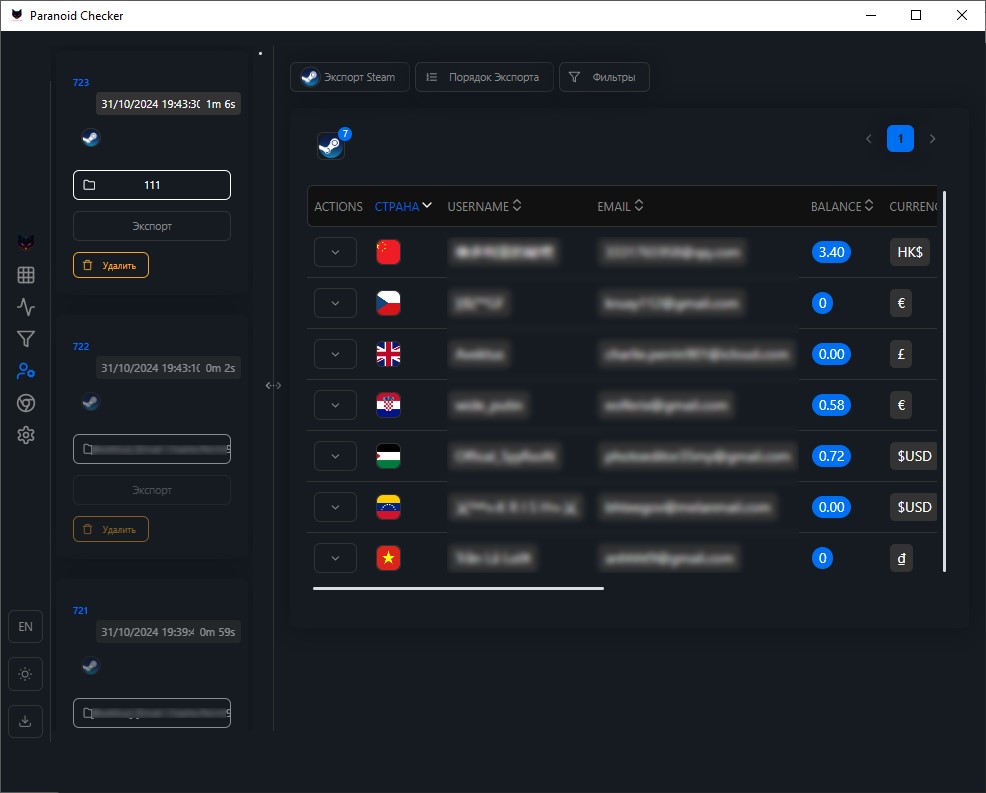Image resolution: width=986 pixels, height=793 pixels.
Task: Open the table grid view in sidebar
Action: (26, 275)
